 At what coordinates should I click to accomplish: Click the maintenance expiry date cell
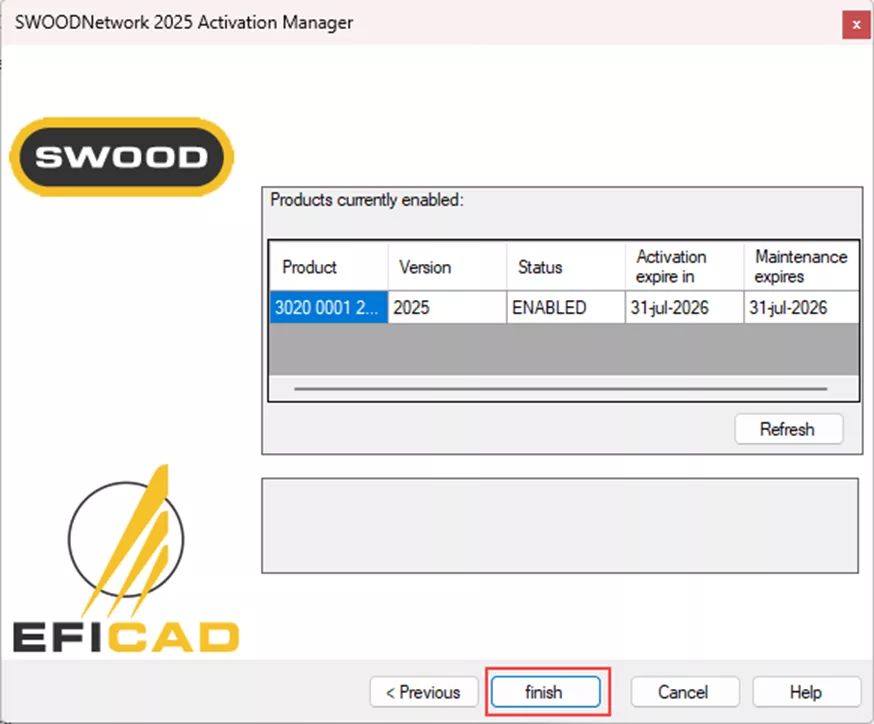pyautogui.click(x=800, y=308)
